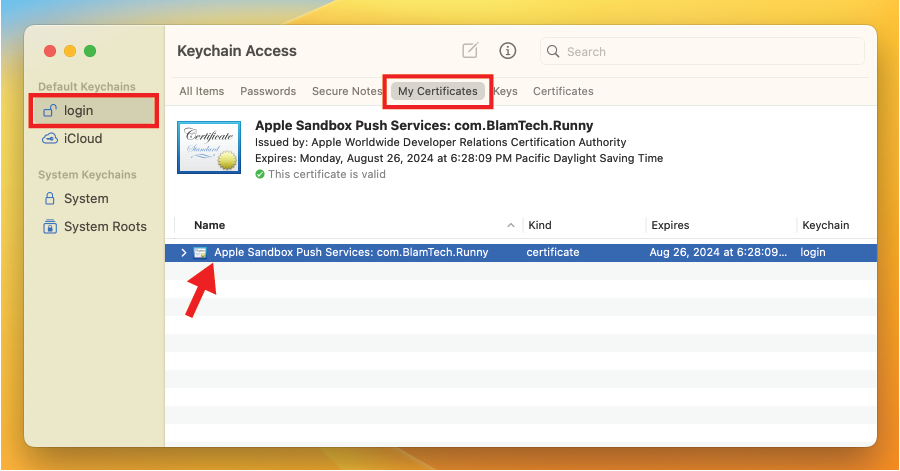Expand the Apple Sandbox Push Services row
The image size is (900, 471).
tap(183, 252)
